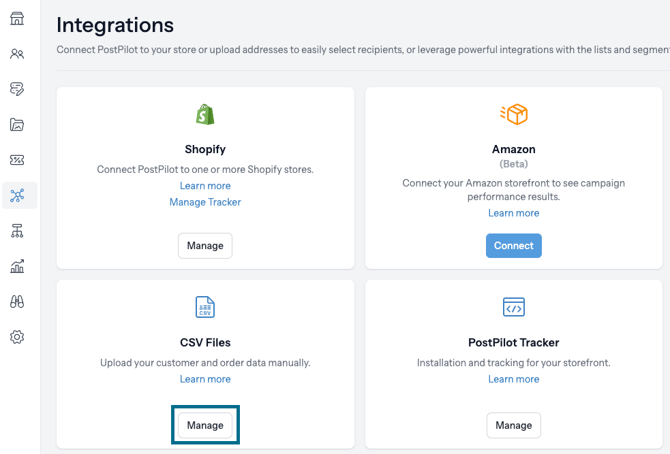Open the audiences people sidebar icon
Screen dimensions: 670x454
(x=17, y=54)
